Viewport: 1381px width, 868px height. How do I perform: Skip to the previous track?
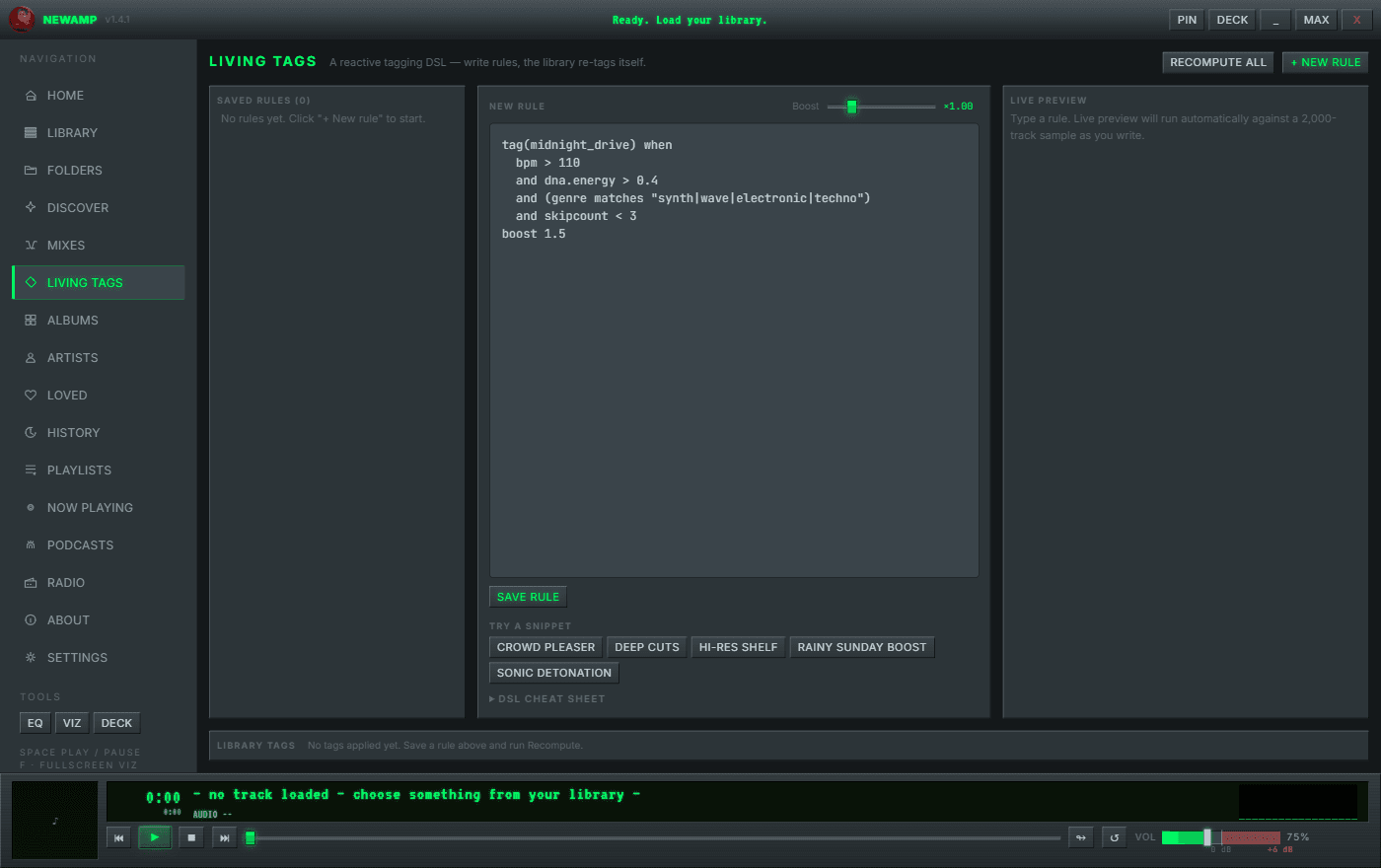pos(118,837)
